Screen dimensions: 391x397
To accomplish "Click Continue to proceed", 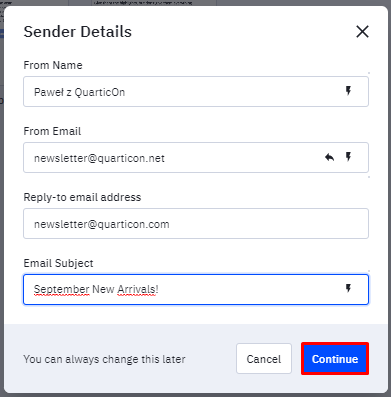I will [x=335, y=359].
